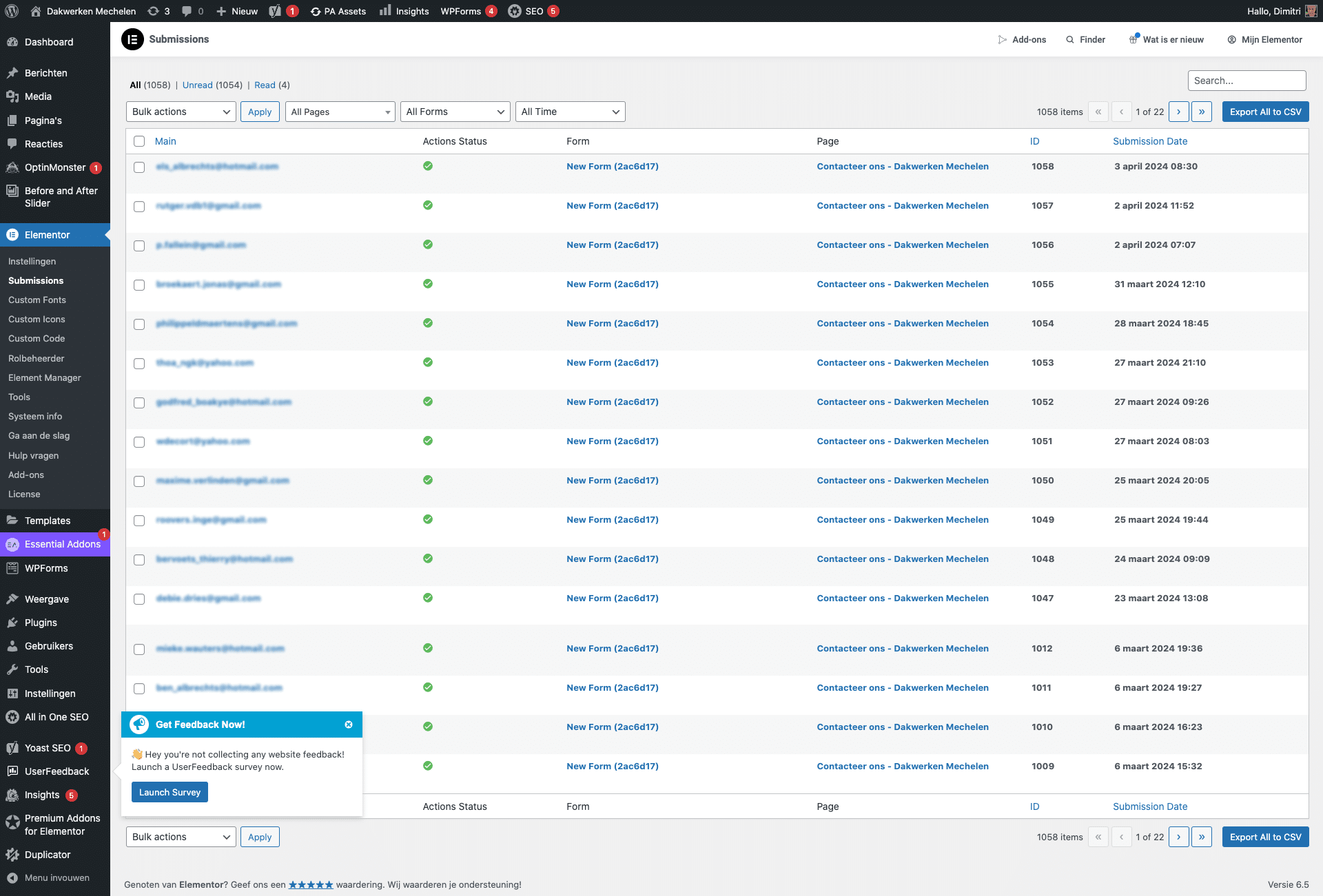Open the top Bulk actions dropdown
The height and width of the screenshot is (896, 1323).
click(x=181, y=112)
